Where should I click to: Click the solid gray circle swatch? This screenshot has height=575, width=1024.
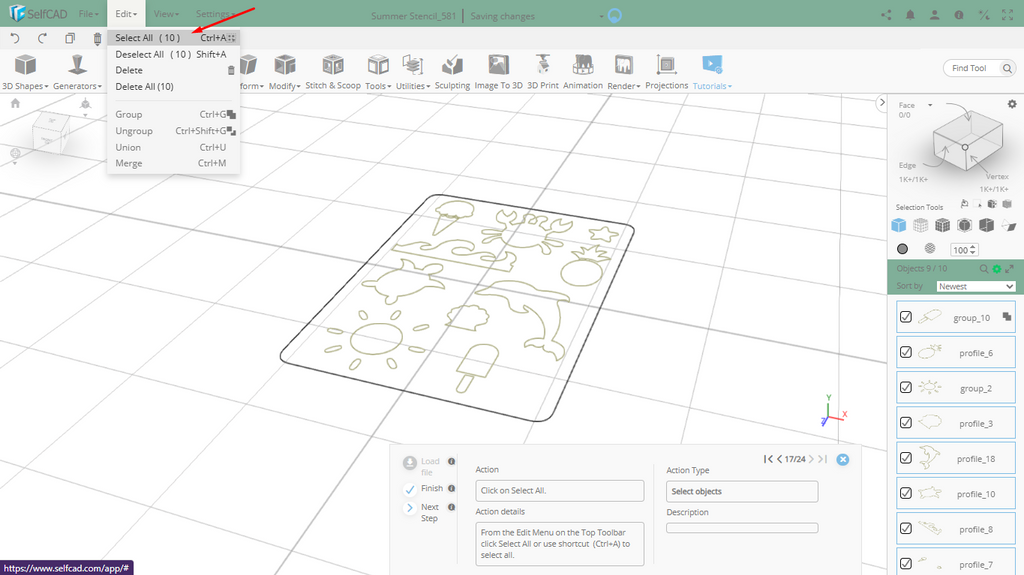coord(902,249)
